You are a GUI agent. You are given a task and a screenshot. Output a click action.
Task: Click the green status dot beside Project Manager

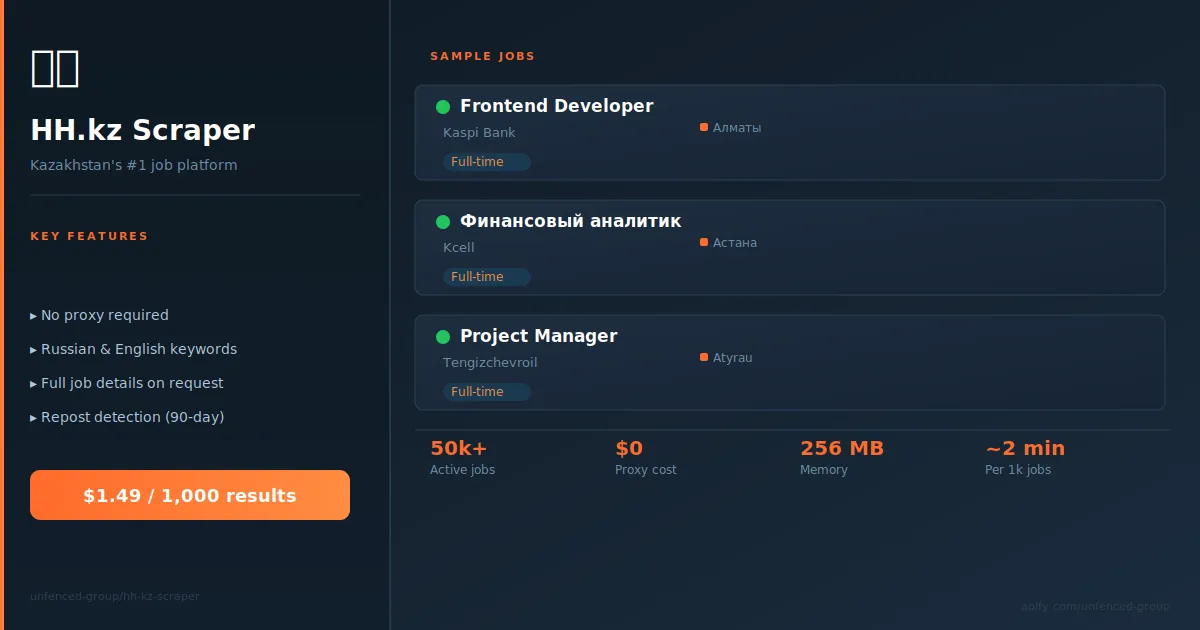[443, 337]
